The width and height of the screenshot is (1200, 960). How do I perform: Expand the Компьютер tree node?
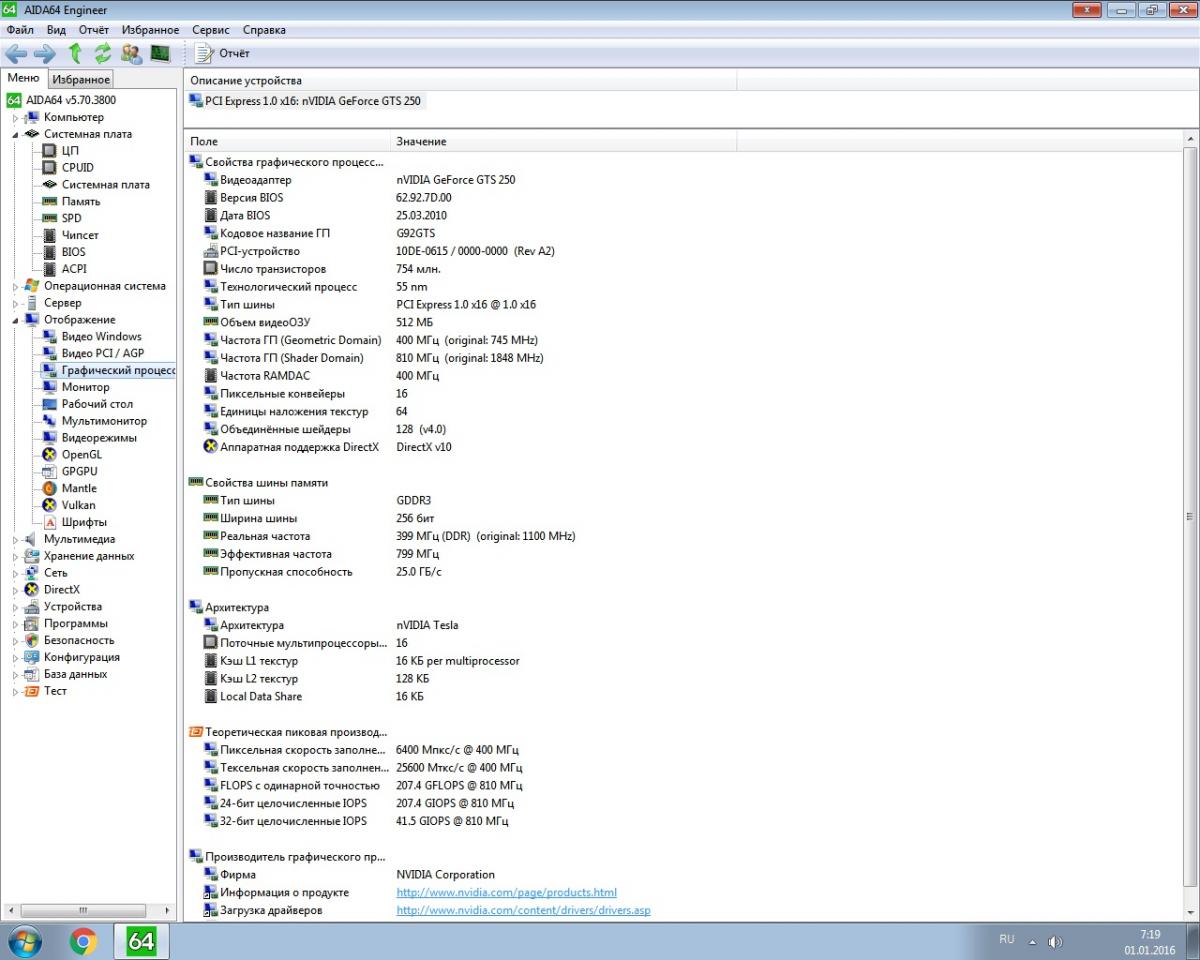[16, 118]
